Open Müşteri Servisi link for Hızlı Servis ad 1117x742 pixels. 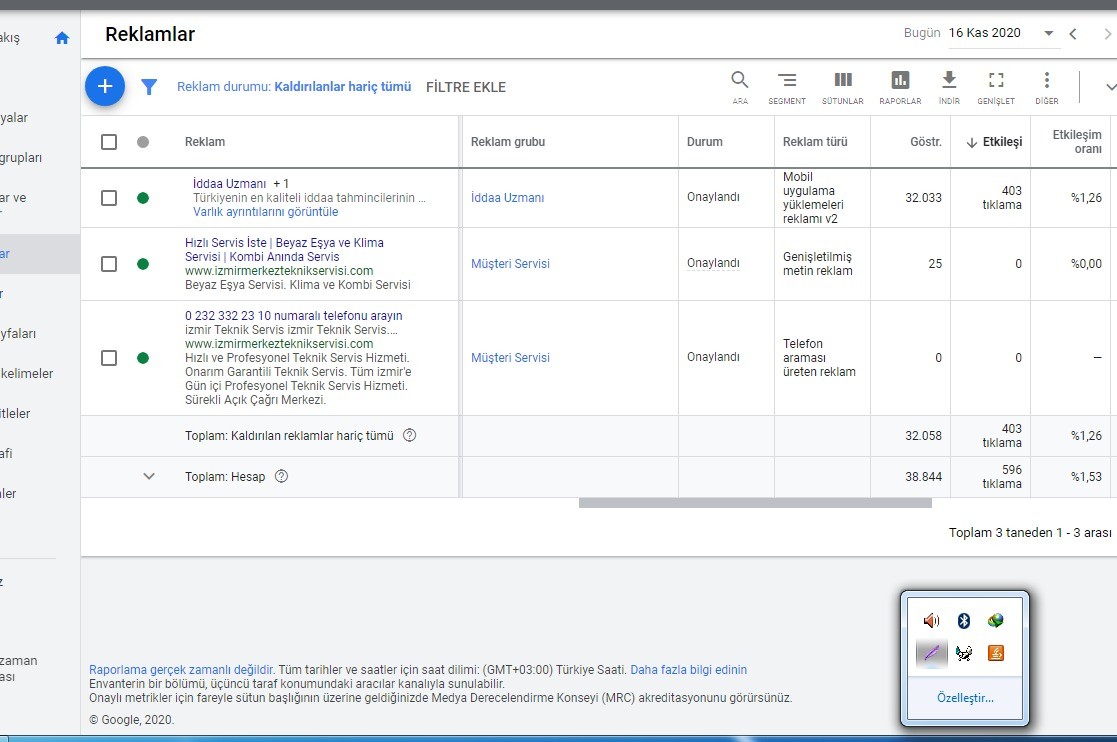pyautogui.click(x=510, y=263)
